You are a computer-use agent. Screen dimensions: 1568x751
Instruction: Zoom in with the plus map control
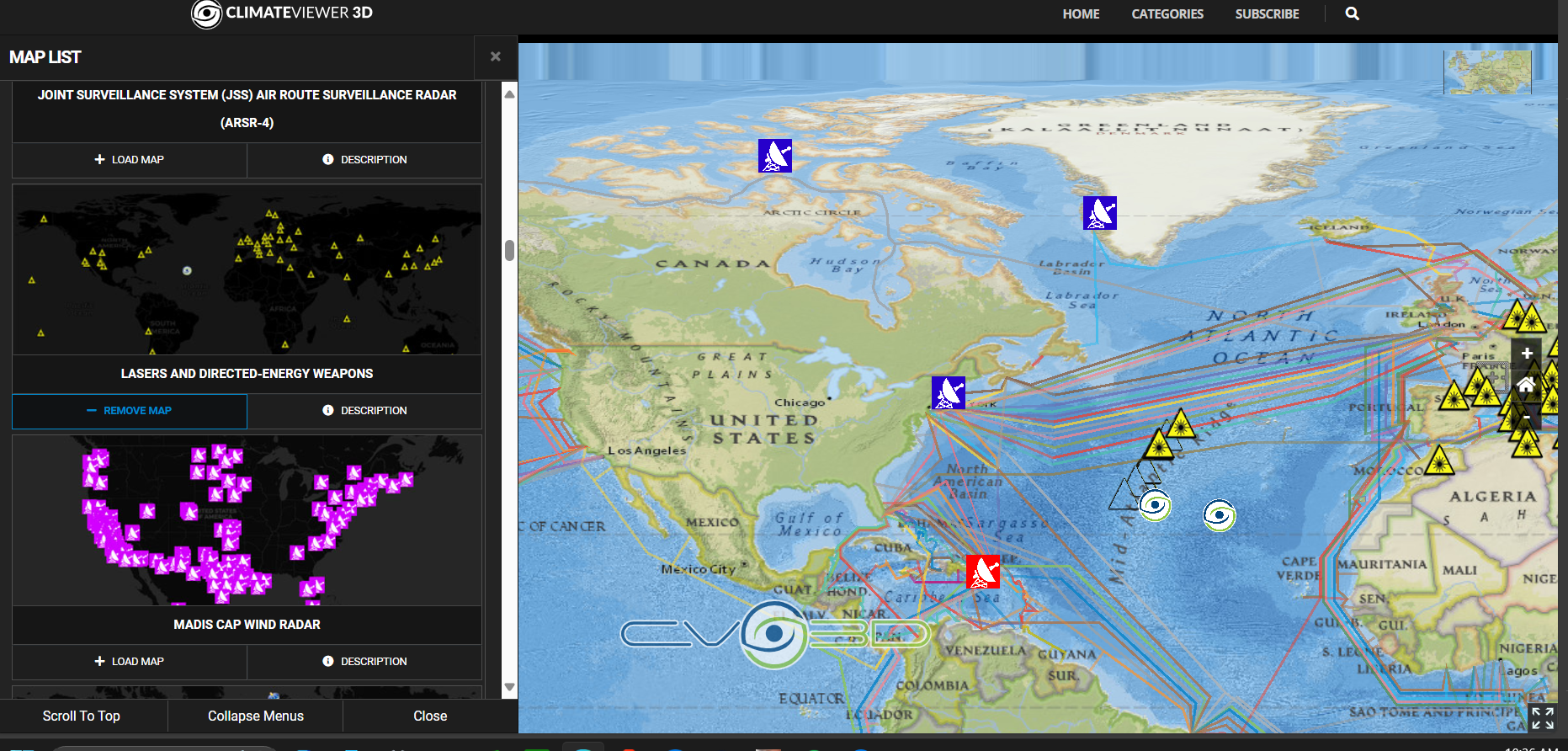tap(1527, 354)
